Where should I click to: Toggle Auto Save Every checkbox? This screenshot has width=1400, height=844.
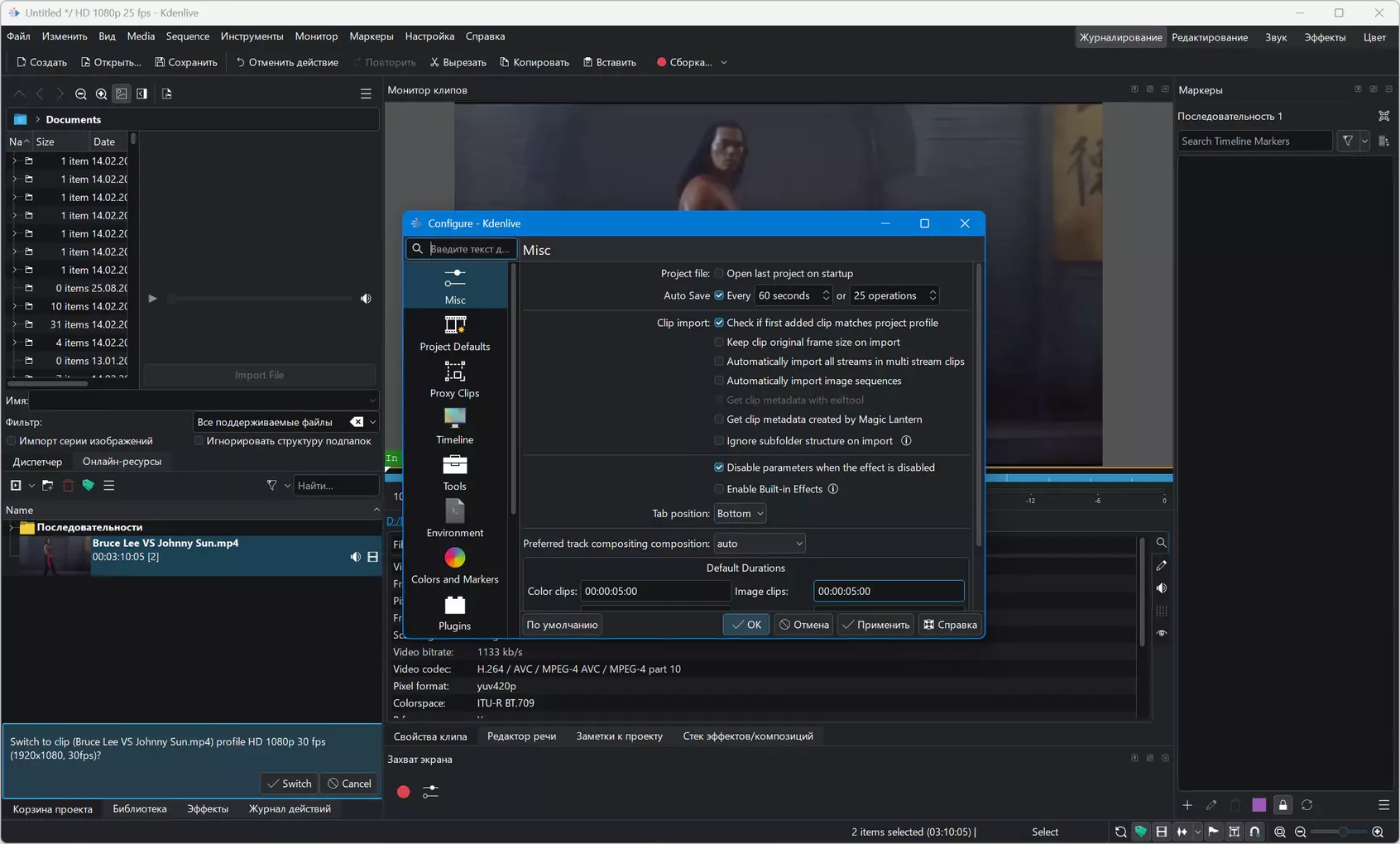point(719,295)
